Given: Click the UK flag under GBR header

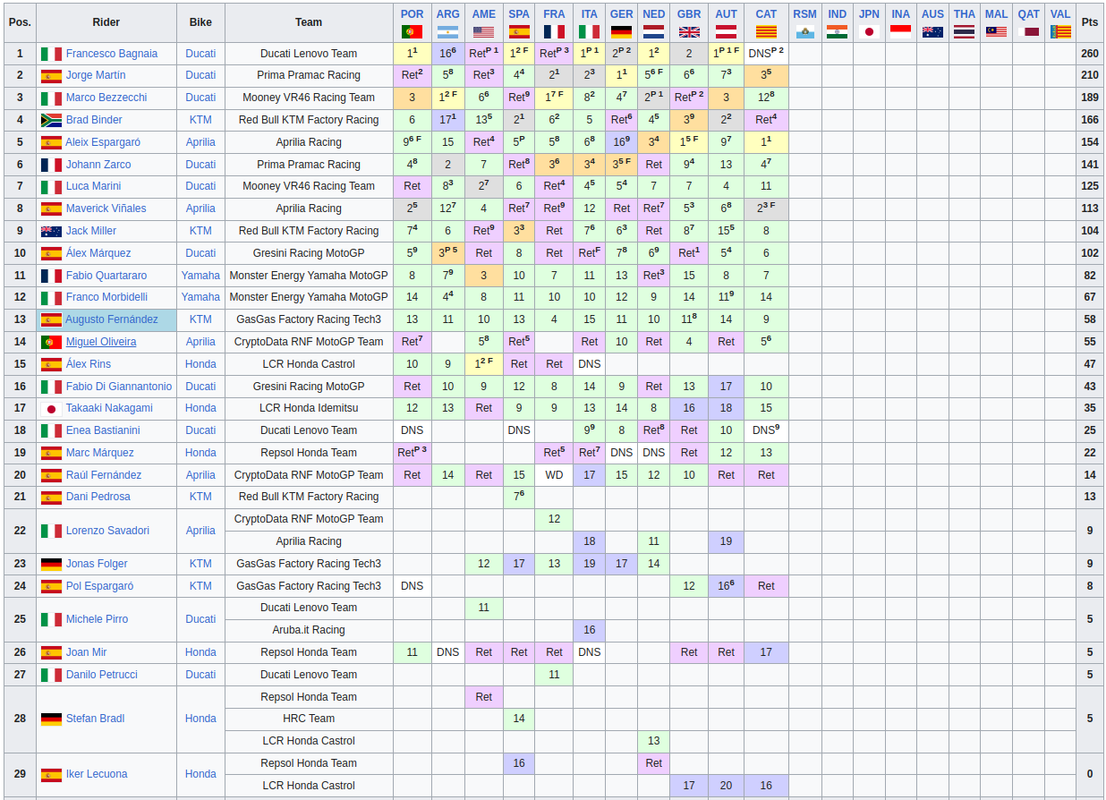Looking at the screenshot, I should 689,32.
